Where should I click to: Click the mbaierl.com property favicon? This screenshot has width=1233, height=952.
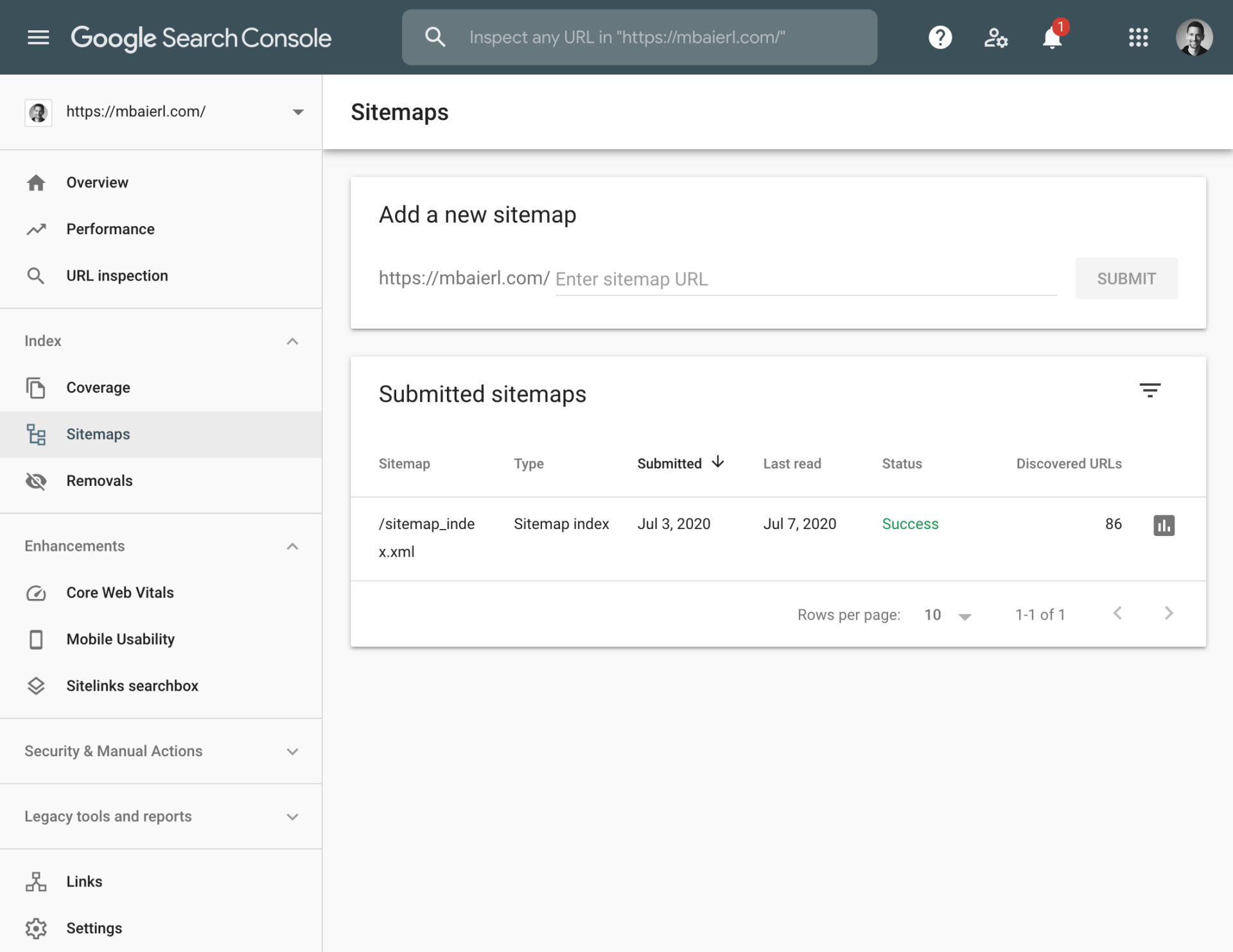(x=38, y=112)
